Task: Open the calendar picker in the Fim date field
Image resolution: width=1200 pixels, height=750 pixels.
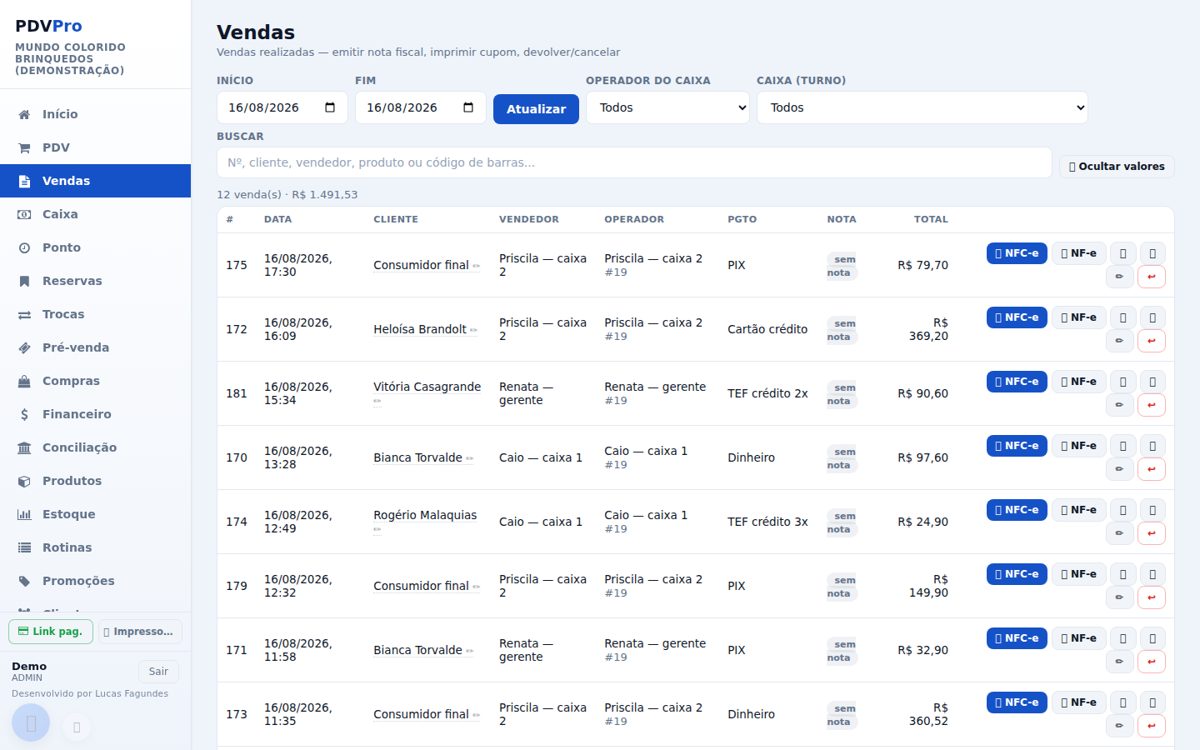Action: tap(468, 108)
